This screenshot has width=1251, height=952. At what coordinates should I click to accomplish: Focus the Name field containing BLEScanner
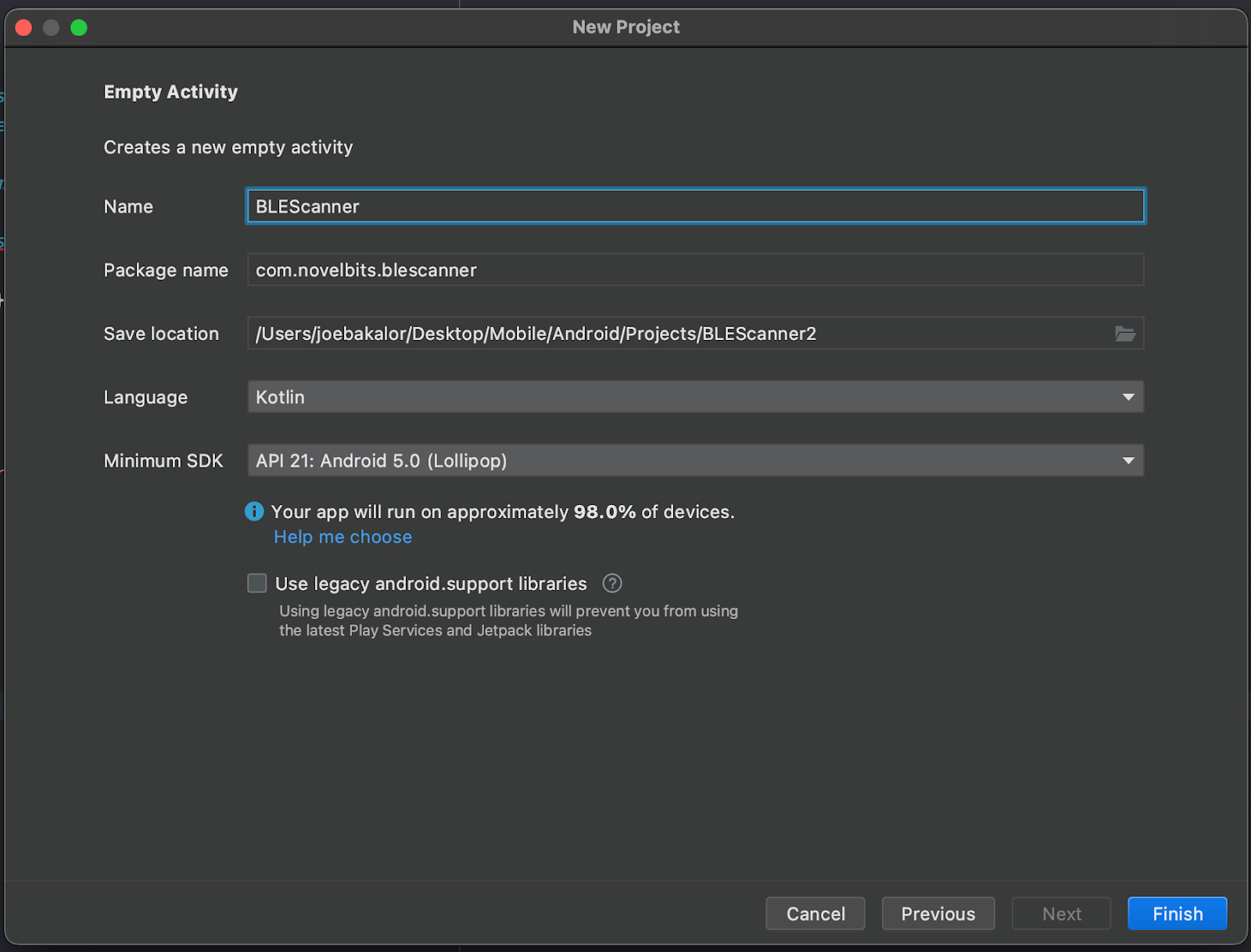pyautogui.click(x=694, y=206)
